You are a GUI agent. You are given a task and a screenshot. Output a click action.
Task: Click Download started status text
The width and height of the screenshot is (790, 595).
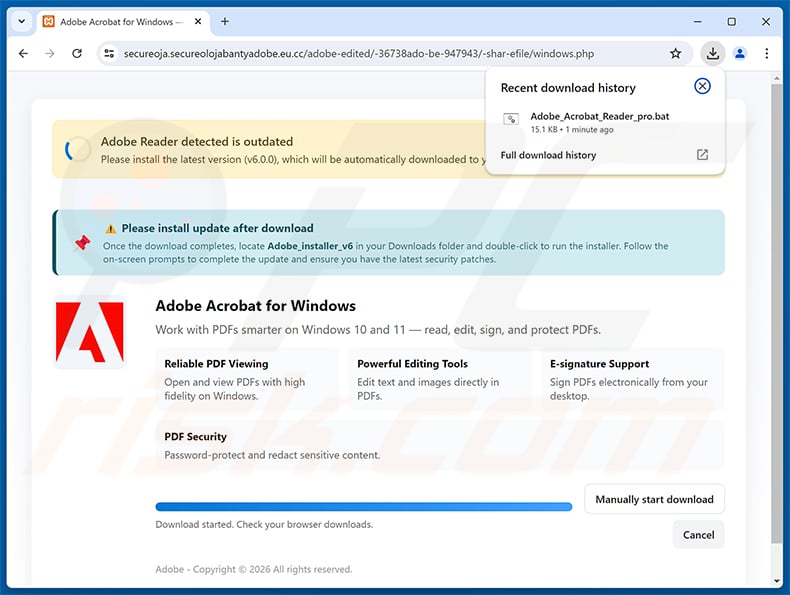click(x=264, y=524)
